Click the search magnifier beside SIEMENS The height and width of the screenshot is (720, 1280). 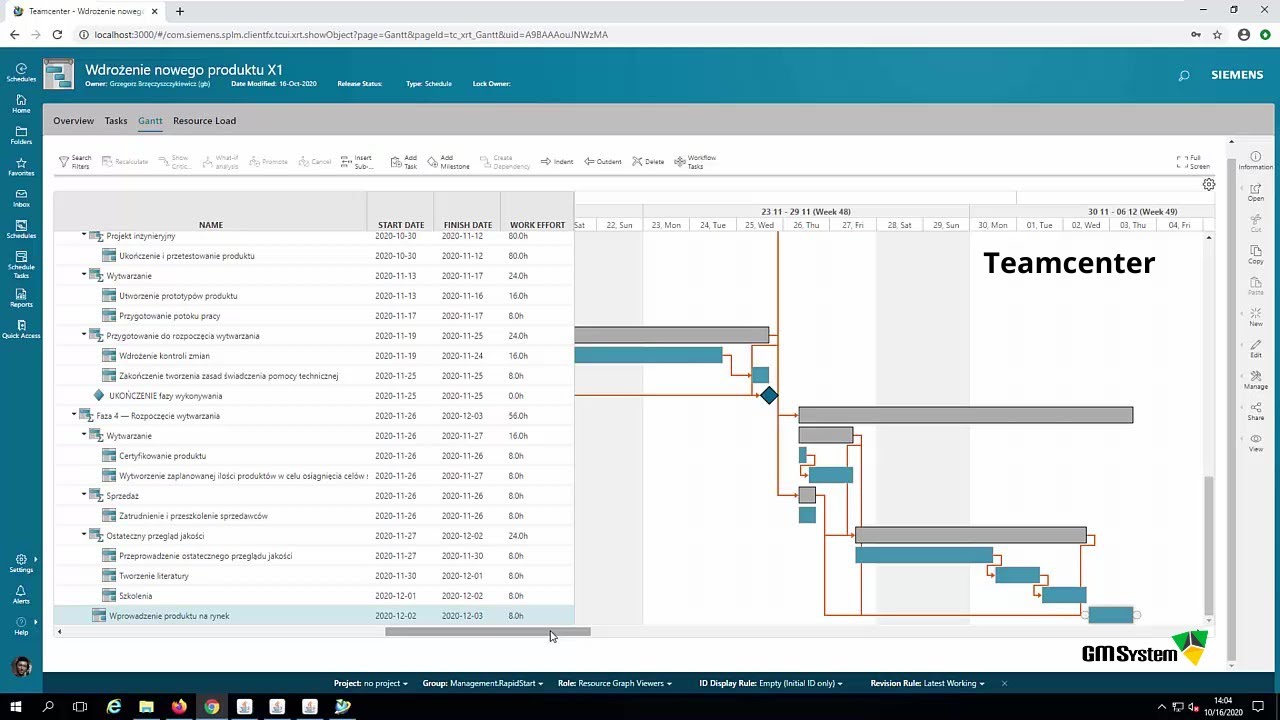(1184, 76)
